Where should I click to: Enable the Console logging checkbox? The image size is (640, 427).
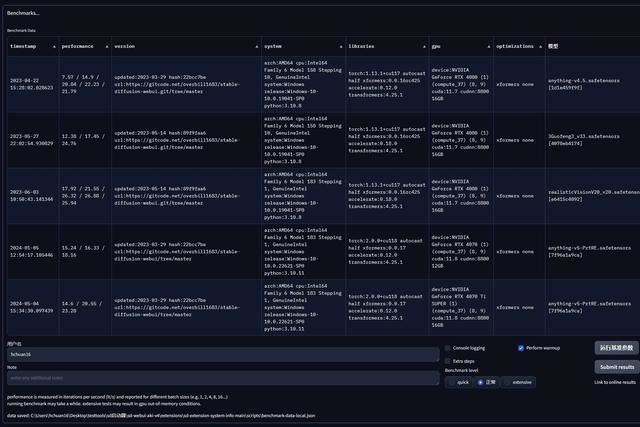point(448,348)
